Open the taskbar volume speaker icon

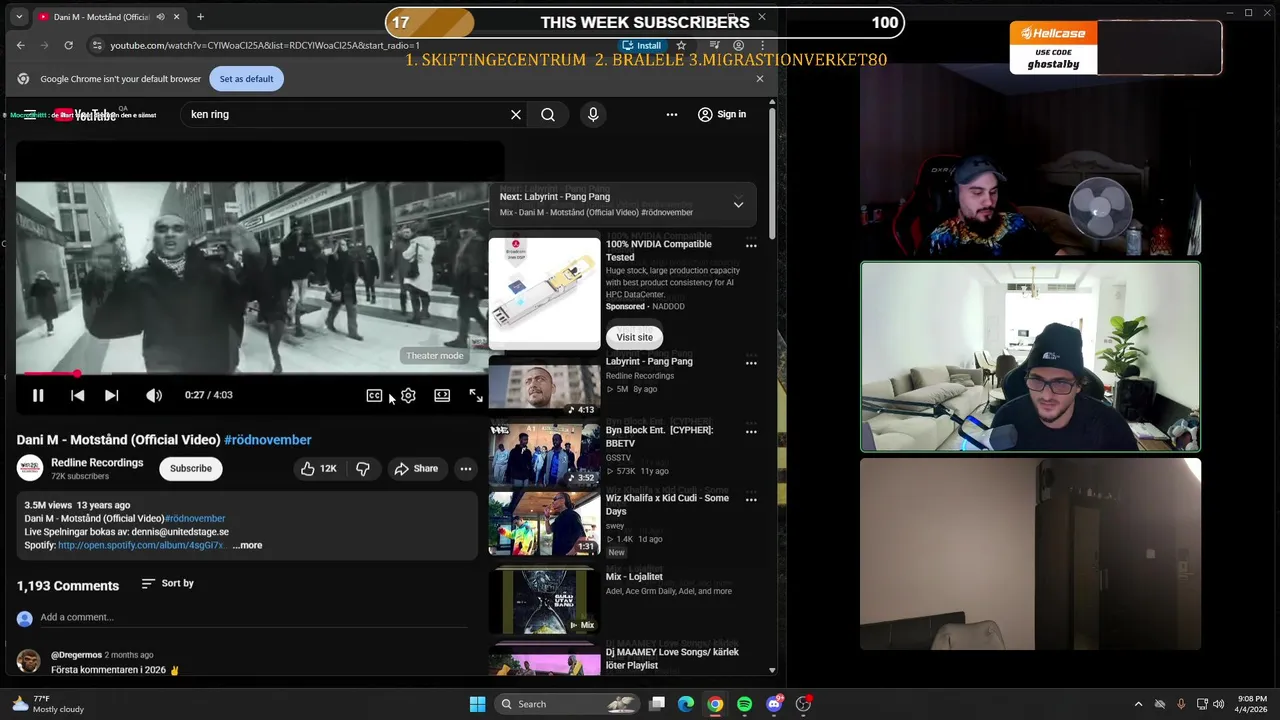pyautogui.click(x=1218, y=704)
